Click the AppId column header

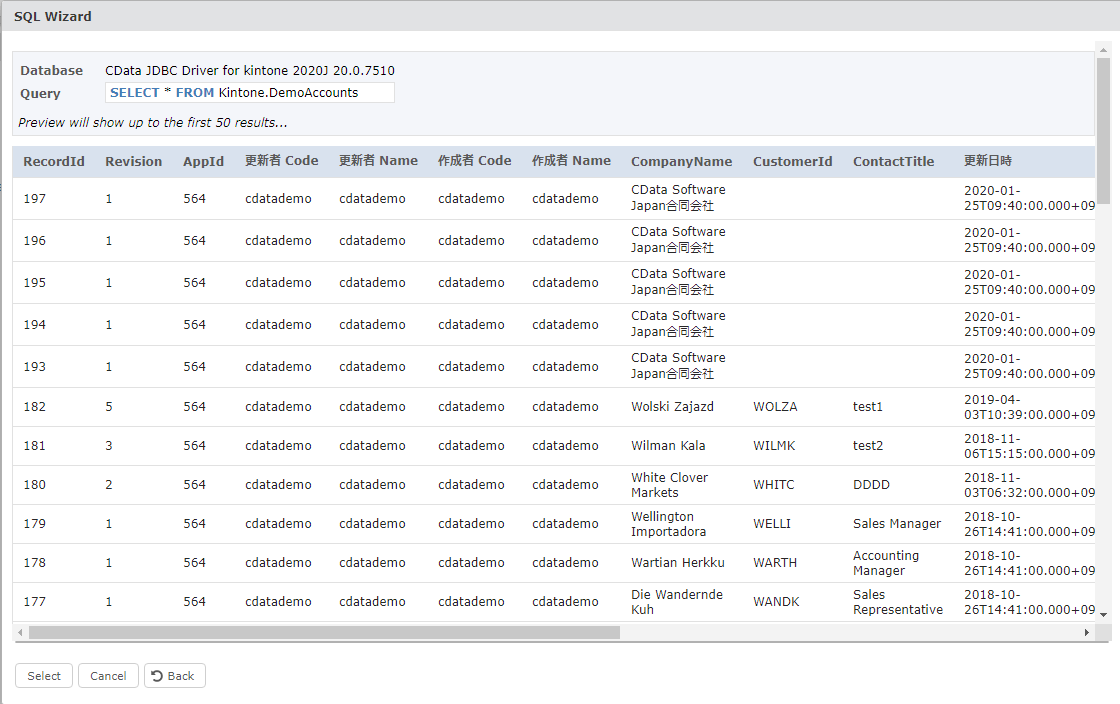pos(203,162)
